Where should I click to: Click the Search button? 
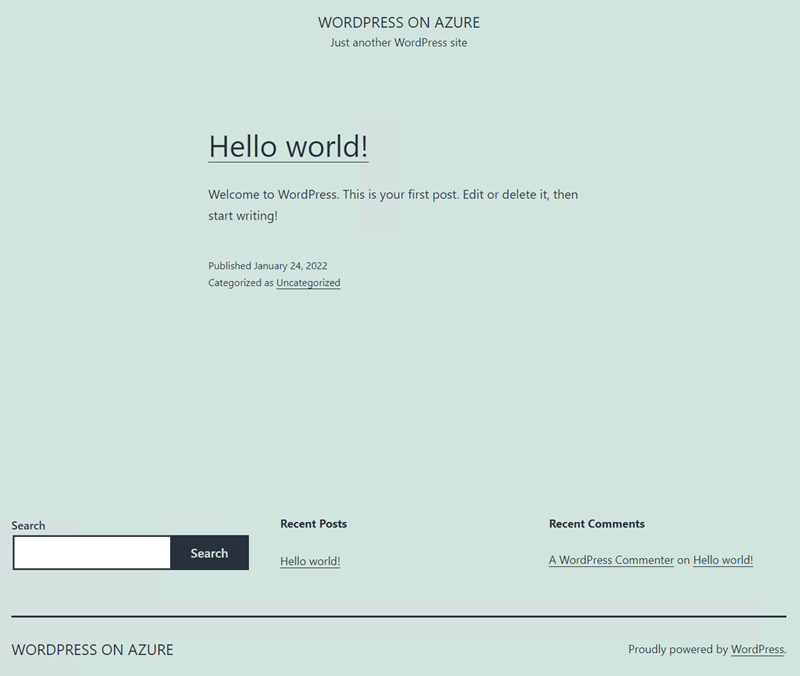209,552
